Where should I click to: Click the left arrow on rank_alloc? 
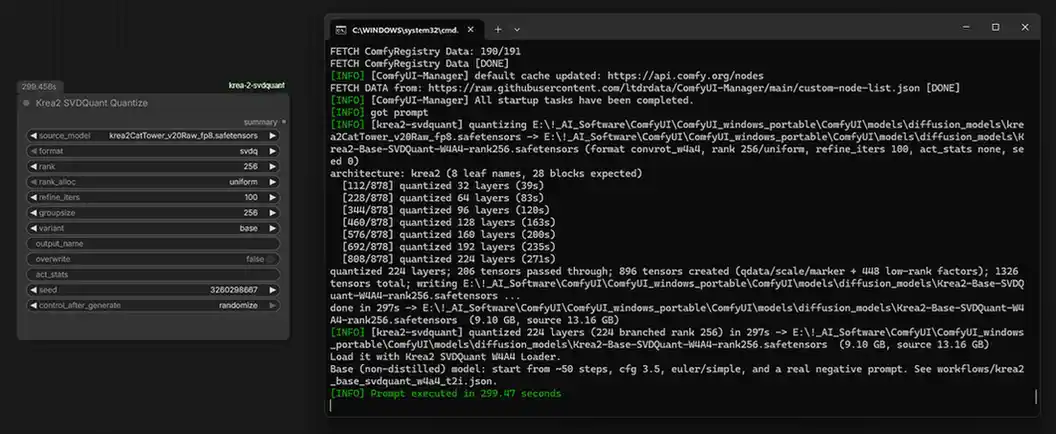click(x=33, y=182)
